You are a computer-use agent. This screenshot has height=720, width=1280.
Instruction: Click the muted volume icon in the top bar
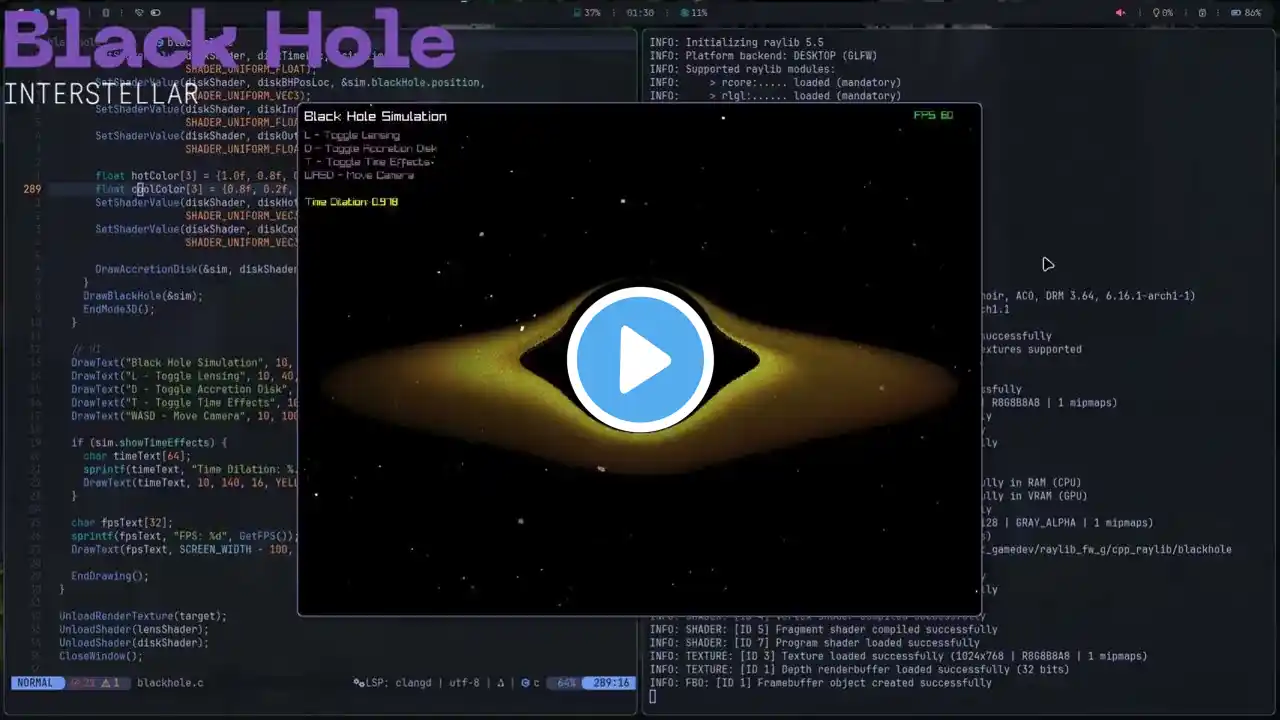pyautogui.click(x=1121, y=13)
